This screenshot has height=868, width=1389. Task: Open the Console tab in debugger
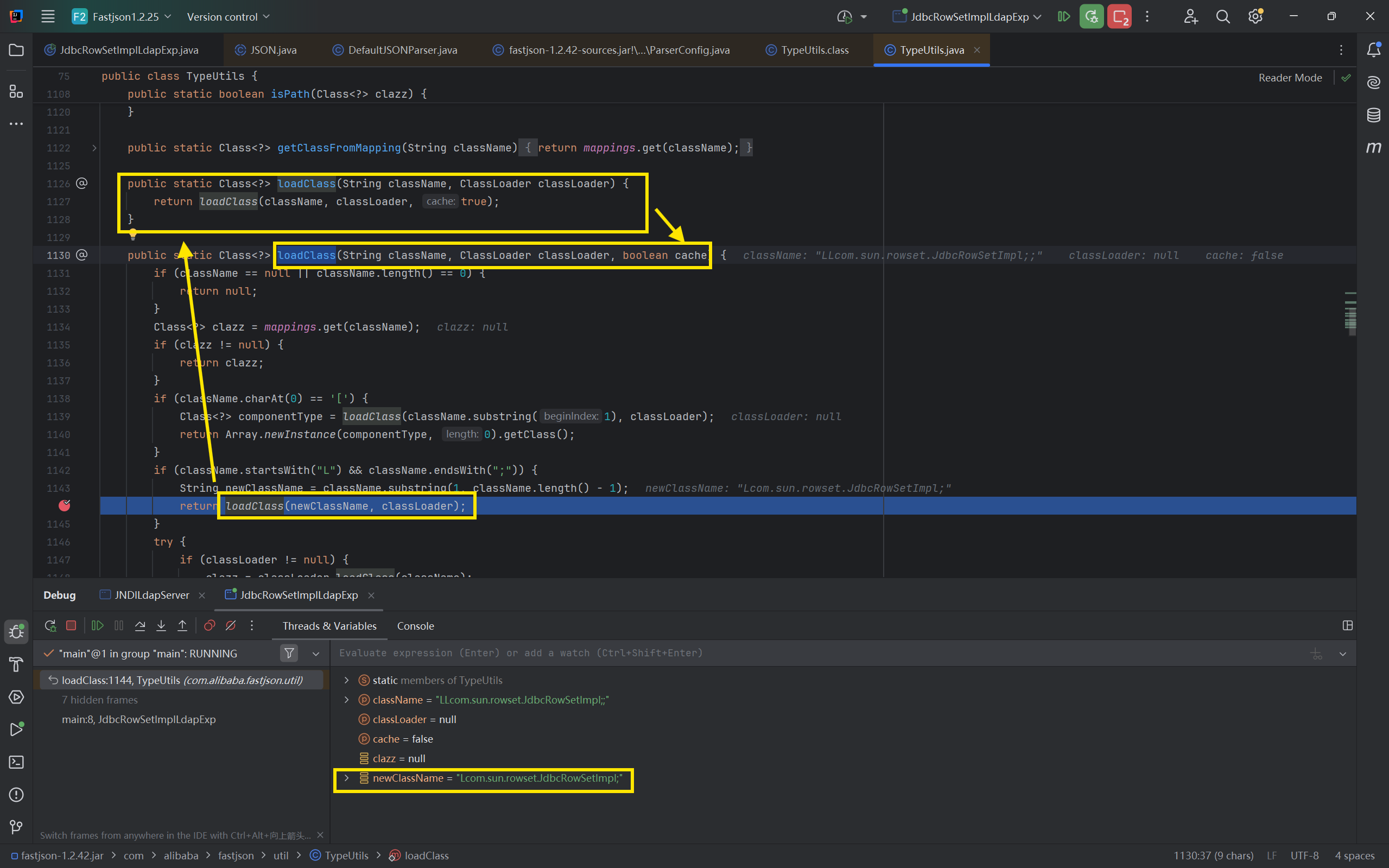tap(416, 626)
